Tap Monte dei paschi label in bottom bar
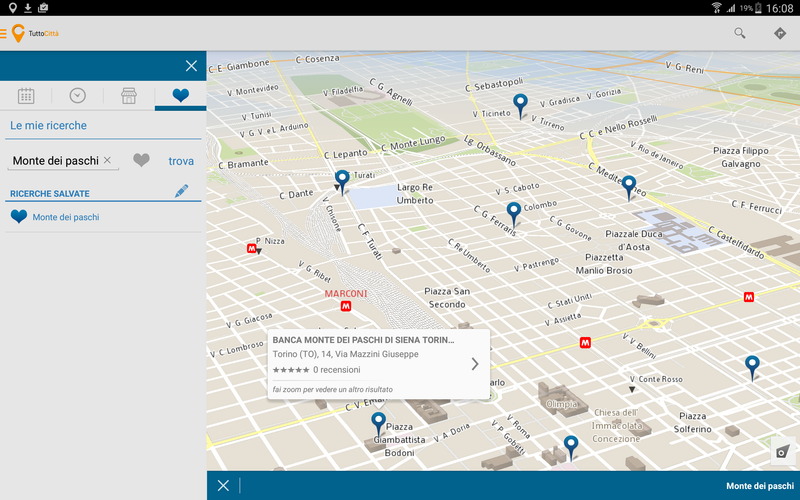This screenshot has height=500, width=800. point(760,486)
